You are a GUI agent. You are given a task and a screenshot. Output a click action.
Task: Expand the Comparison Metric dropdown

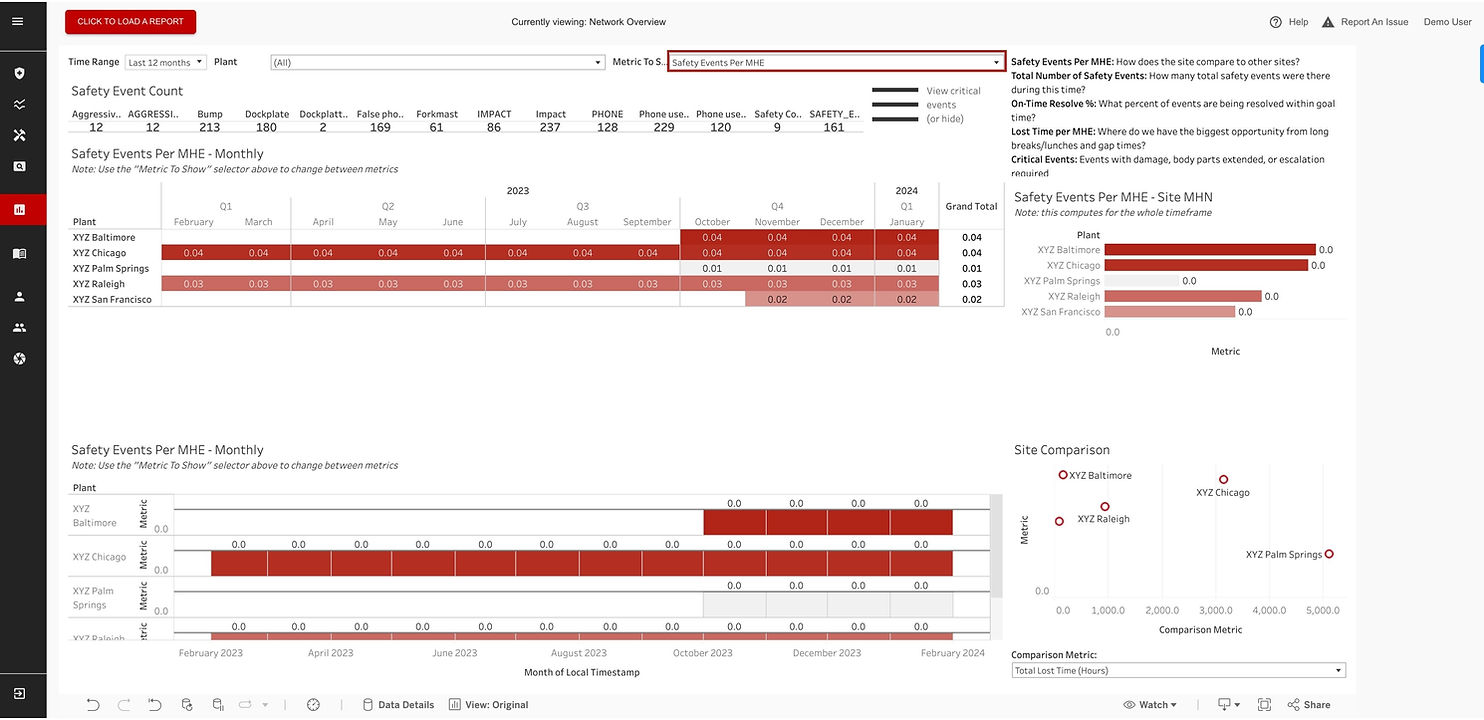(1179, 671)
